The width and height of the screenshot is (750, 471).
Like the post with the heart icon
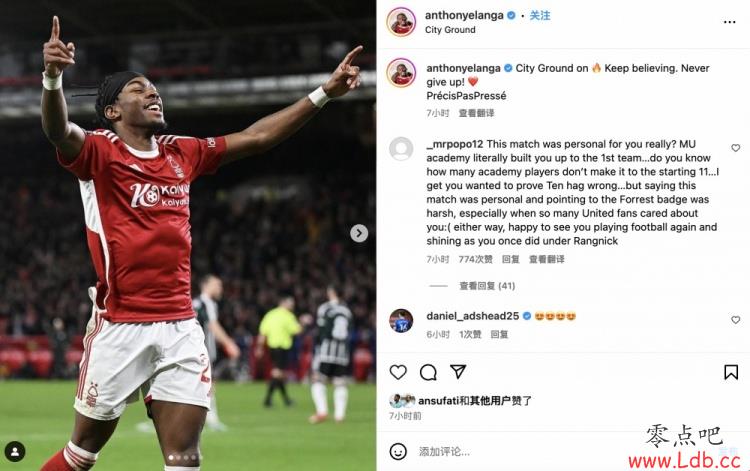398,372
